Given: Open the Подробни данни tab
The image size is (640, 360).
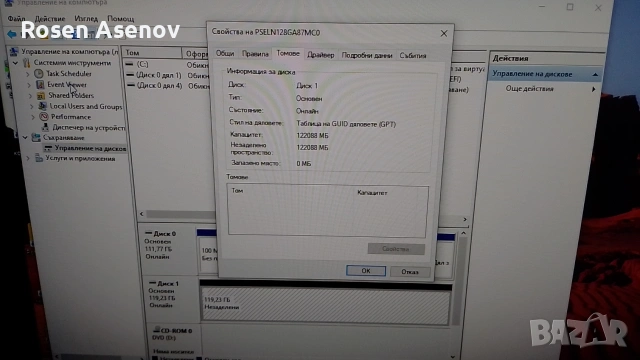Looking at the screenshot, I should tap(367, 55).
